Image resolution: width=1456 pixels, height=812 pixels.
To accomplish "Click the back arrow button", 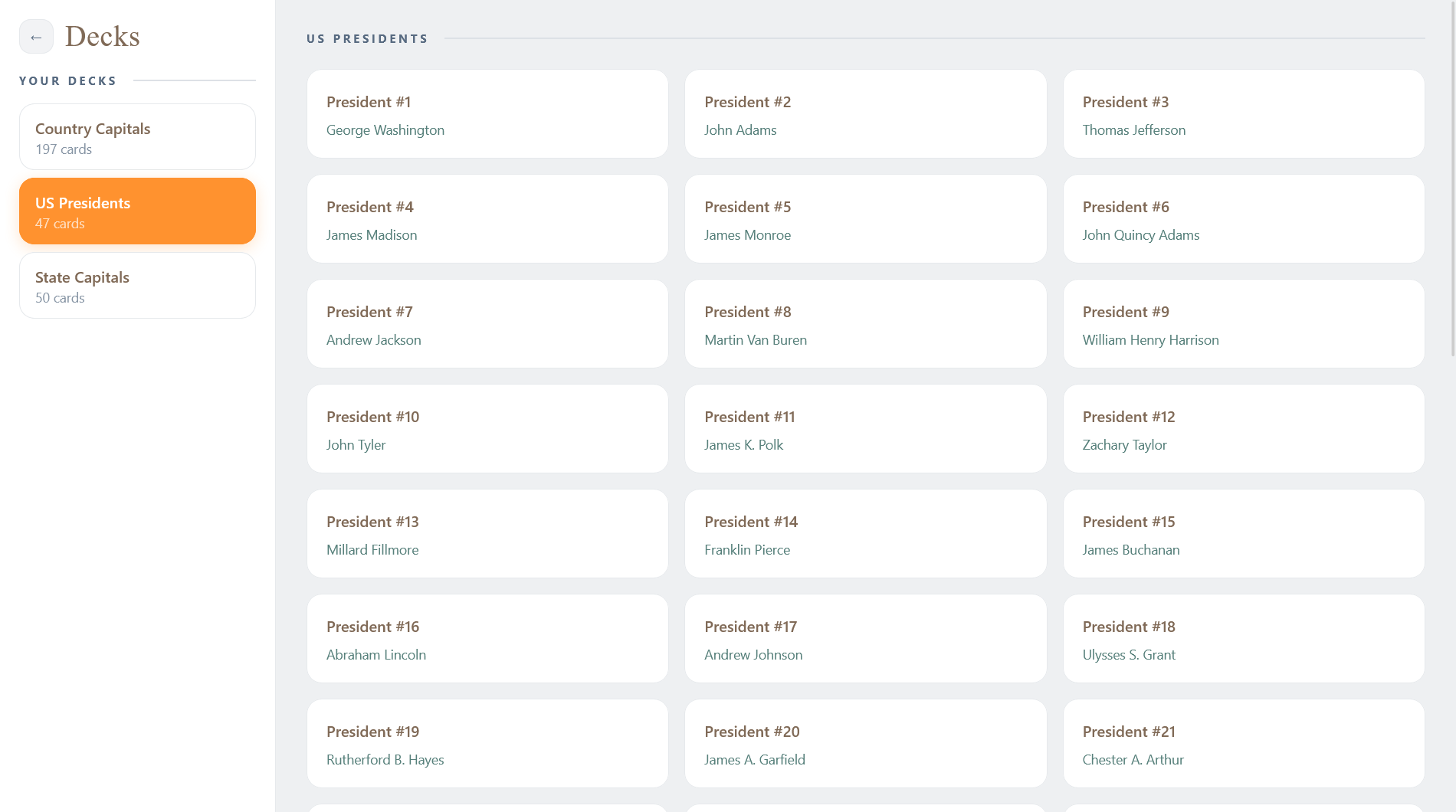I will 36,37.
